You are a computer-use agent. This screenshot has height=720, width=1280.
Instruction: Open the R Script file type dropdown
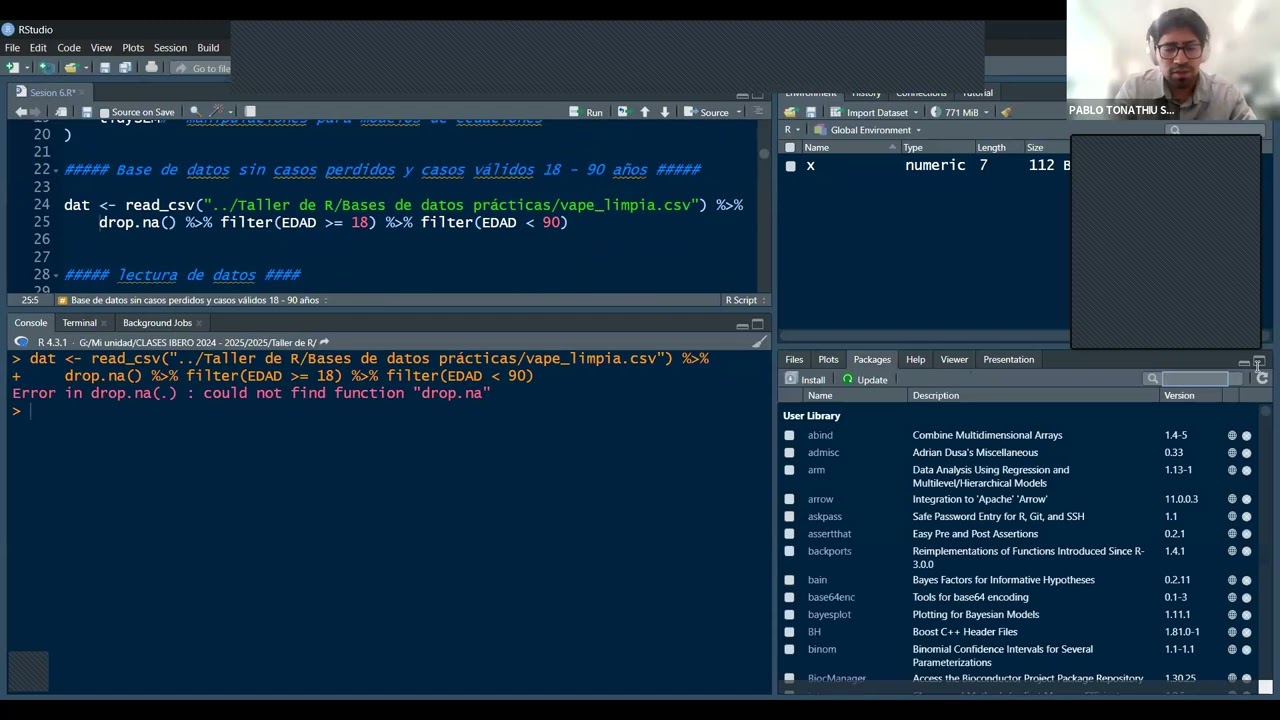(745, 300)
